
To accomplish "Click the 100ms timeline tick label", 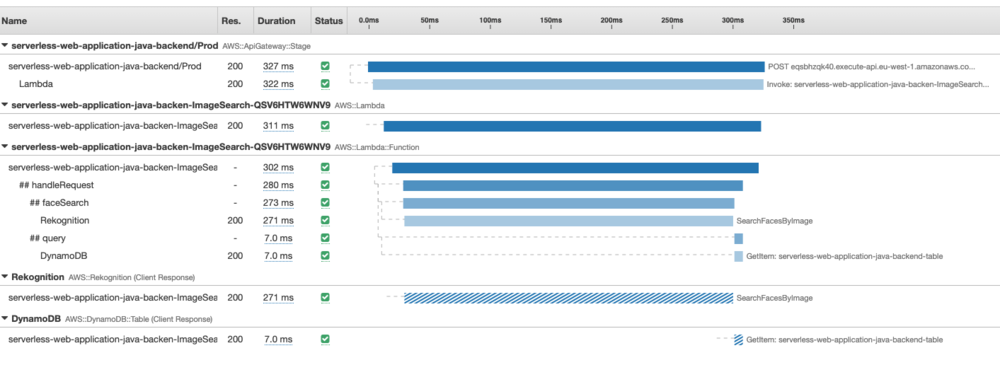I will point(490,20).
